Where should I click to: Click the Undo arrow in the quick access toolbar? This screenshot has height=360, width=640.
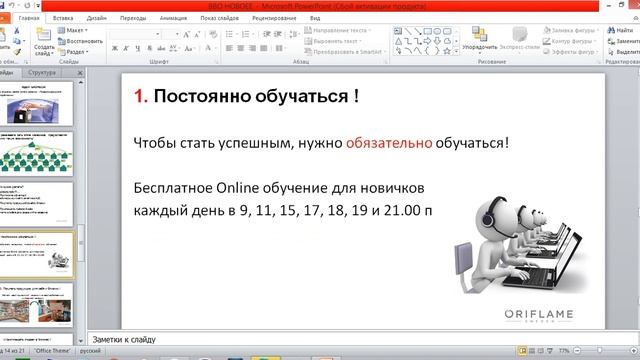point(12,5)
